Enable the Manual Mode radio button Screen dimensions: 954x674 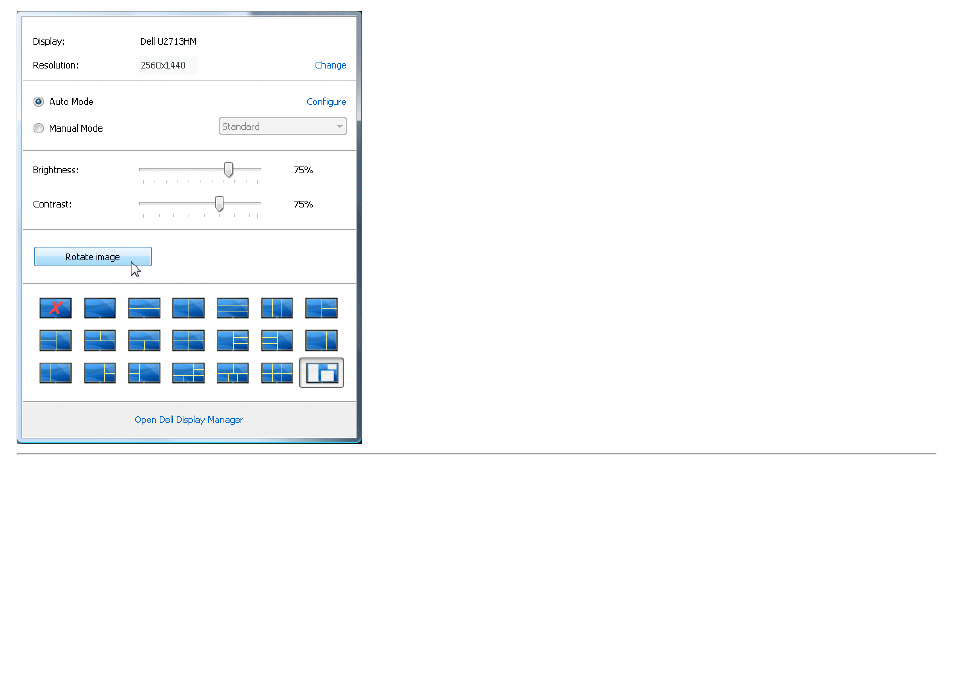38,128
